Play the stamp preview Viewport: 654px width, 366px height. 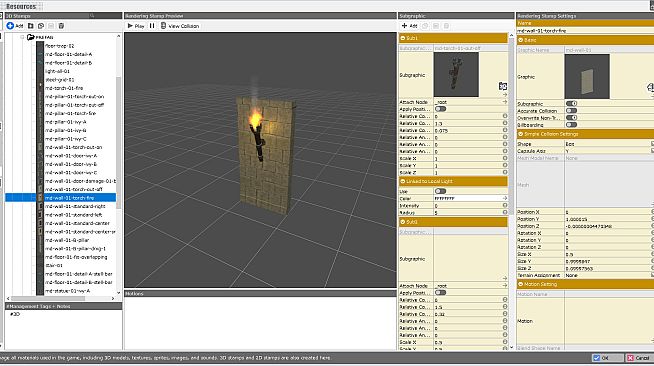(136, 26)
